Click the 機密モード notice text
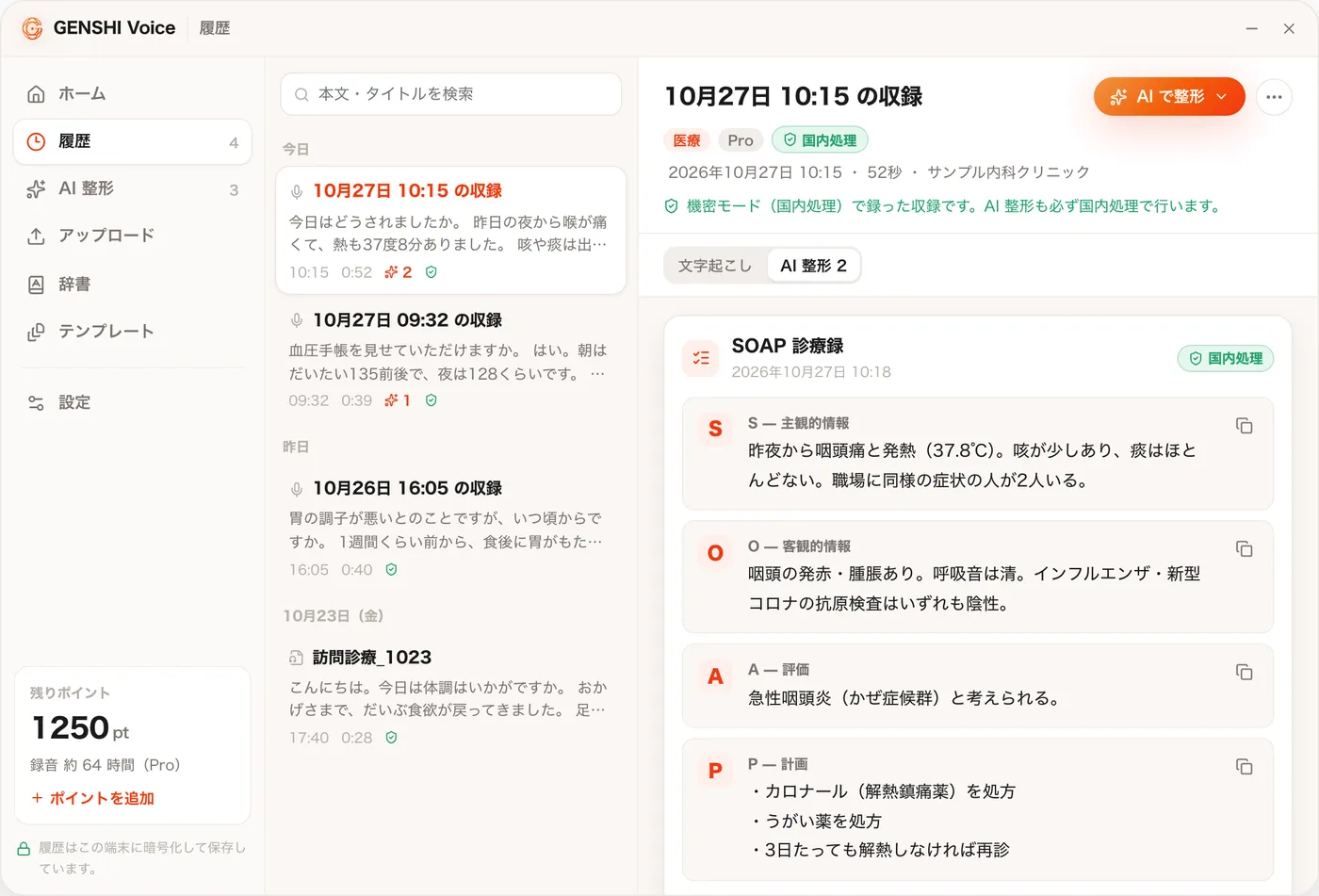The width and height of the screenshot is (1319, 896). pos(953,206)
